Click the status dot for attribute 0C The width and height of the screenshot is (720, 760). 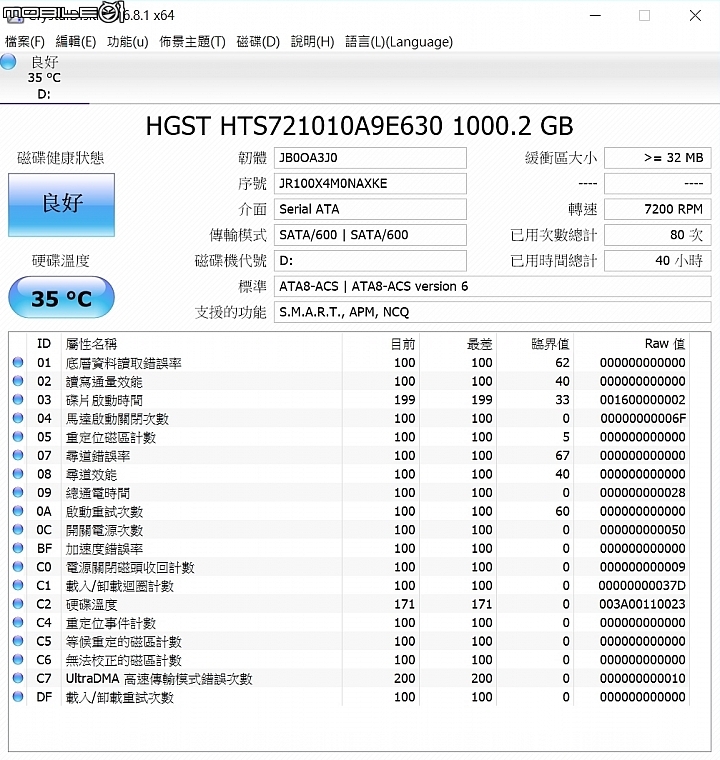point(18,529)
